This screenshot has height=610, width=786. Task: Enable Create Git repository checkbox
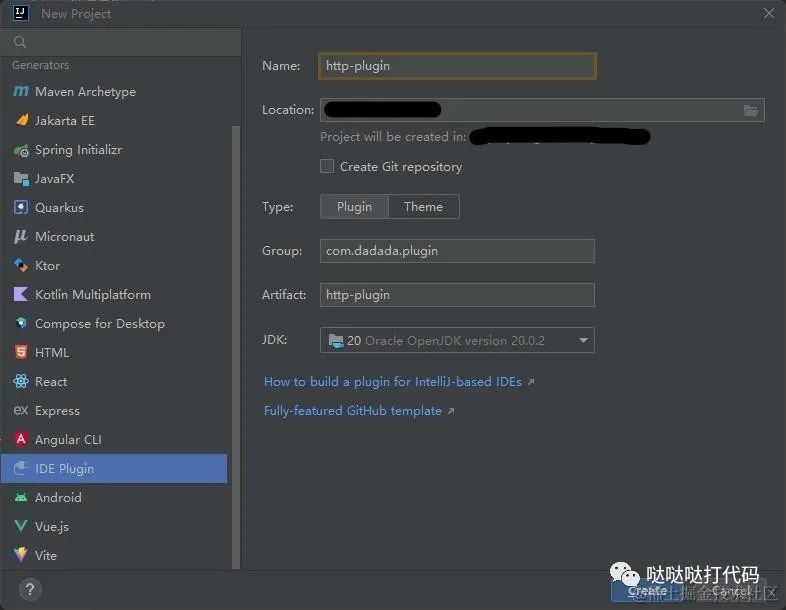[327, 166]
